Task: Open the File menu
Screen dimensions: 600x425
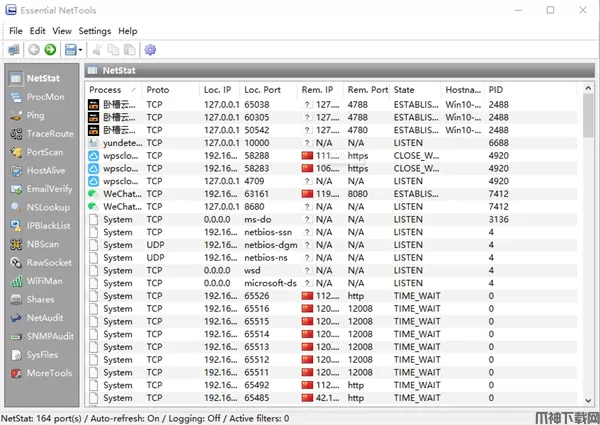Action: 16,31
